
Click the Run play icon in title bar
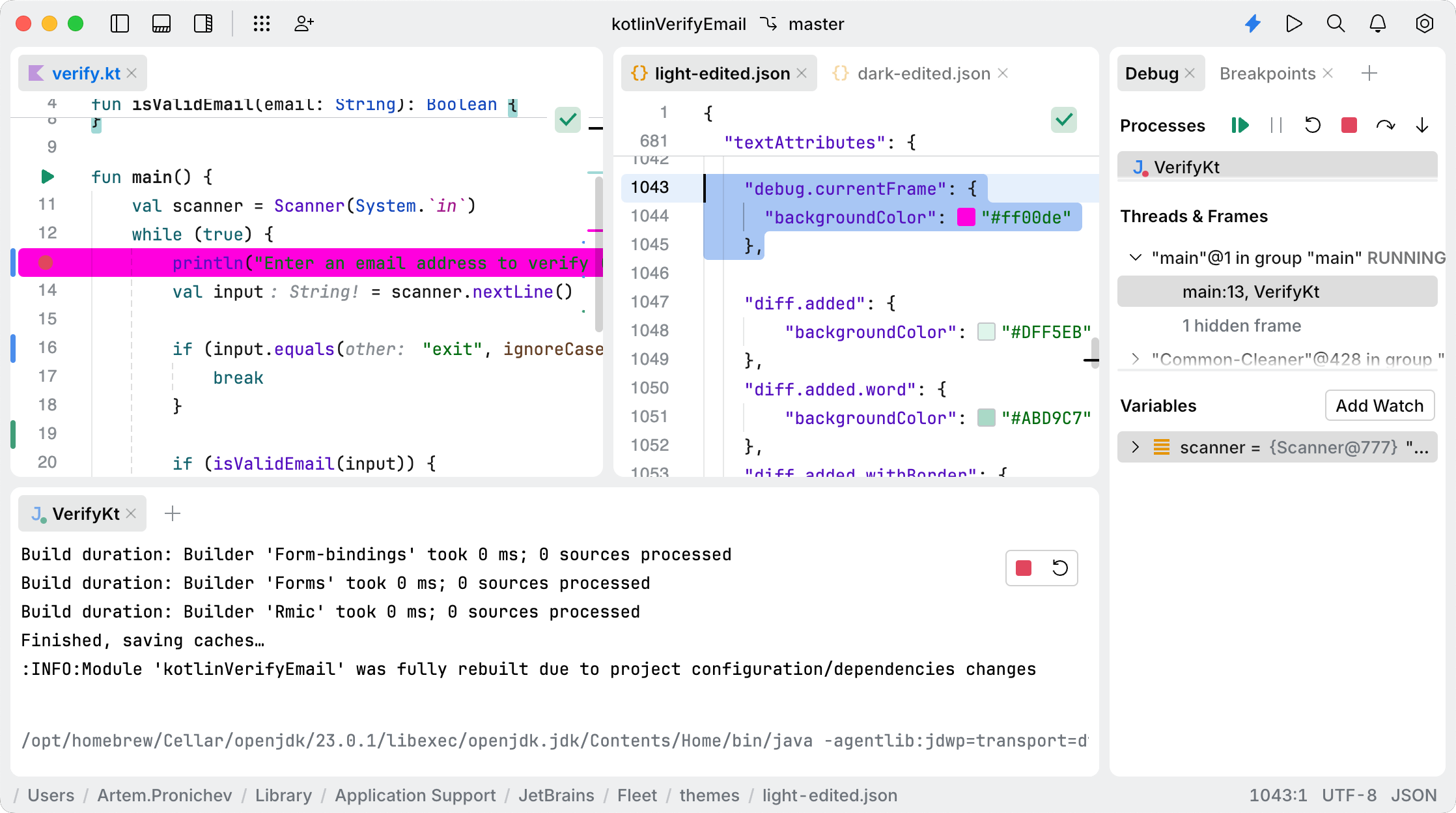[1294, 24]
